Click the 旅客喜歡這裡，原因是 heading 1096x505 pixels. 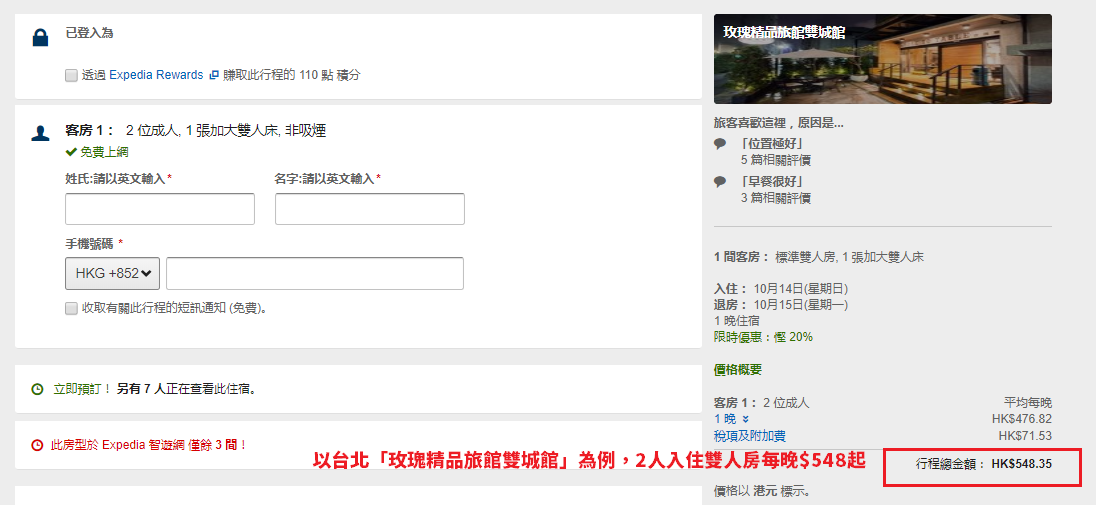(779, 122)
